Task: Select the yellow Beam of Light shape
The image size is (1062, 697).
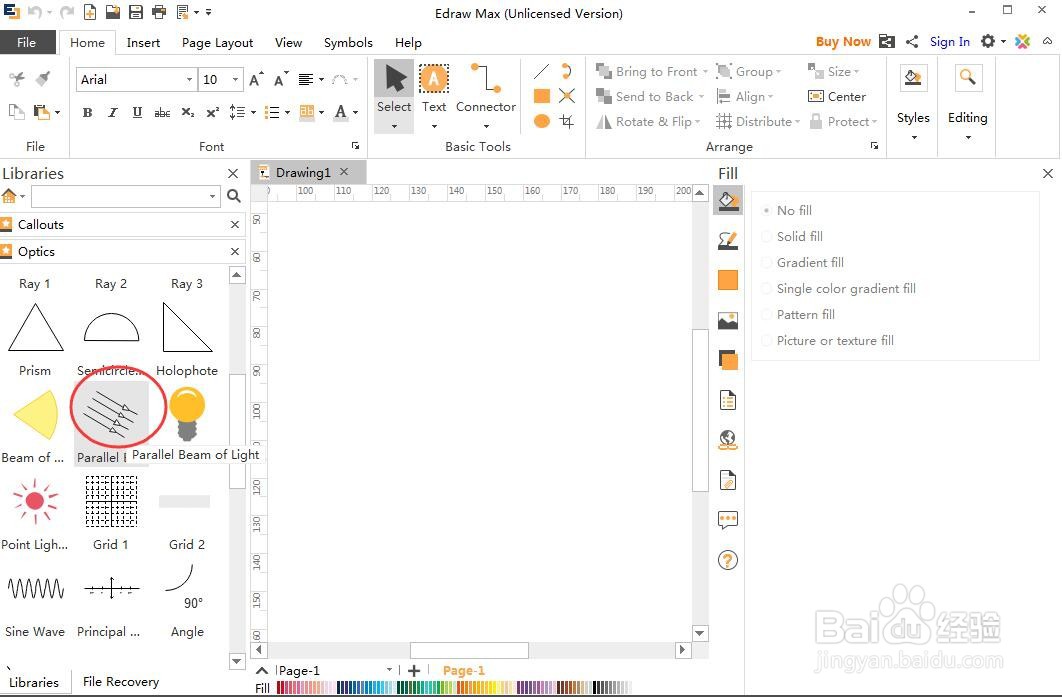Action: 36,415
